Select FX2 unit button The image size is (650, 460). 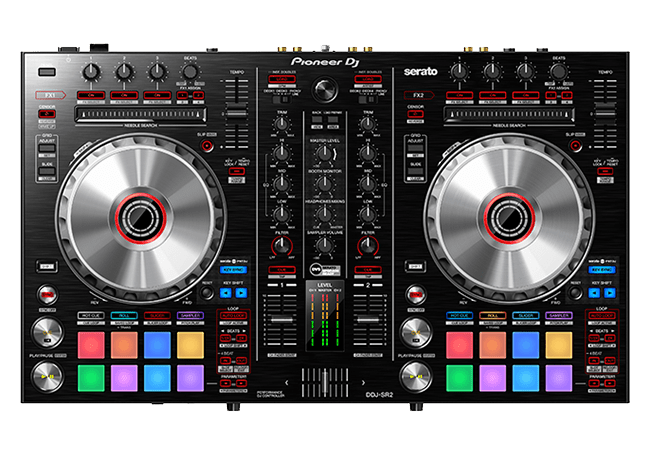click(419, 95)
